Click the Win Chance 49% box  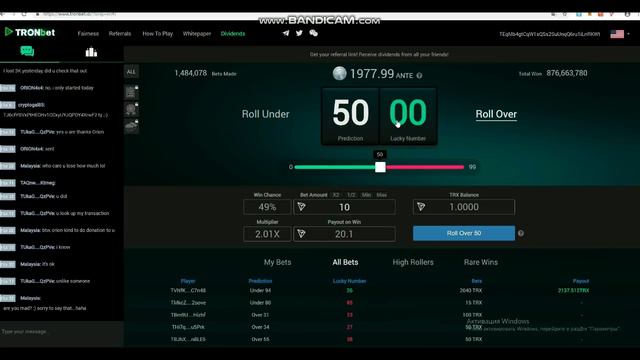tap(267, 207)
